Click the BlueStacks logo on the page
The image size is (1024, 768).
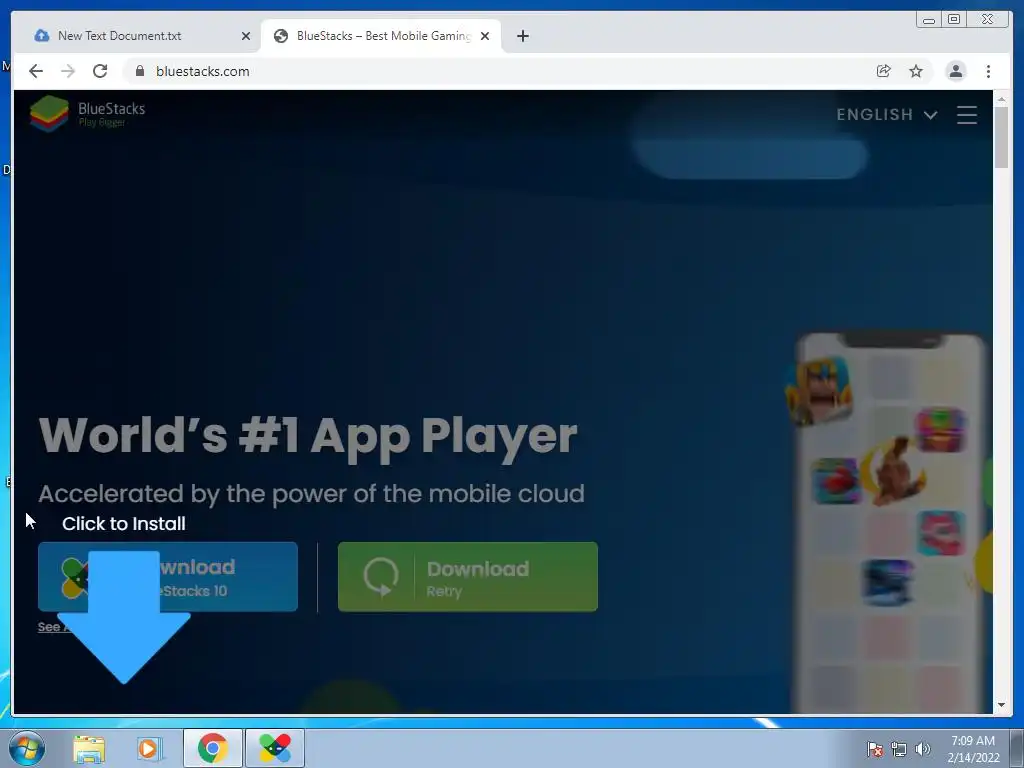pyautogui.click(x=88, y=113)
